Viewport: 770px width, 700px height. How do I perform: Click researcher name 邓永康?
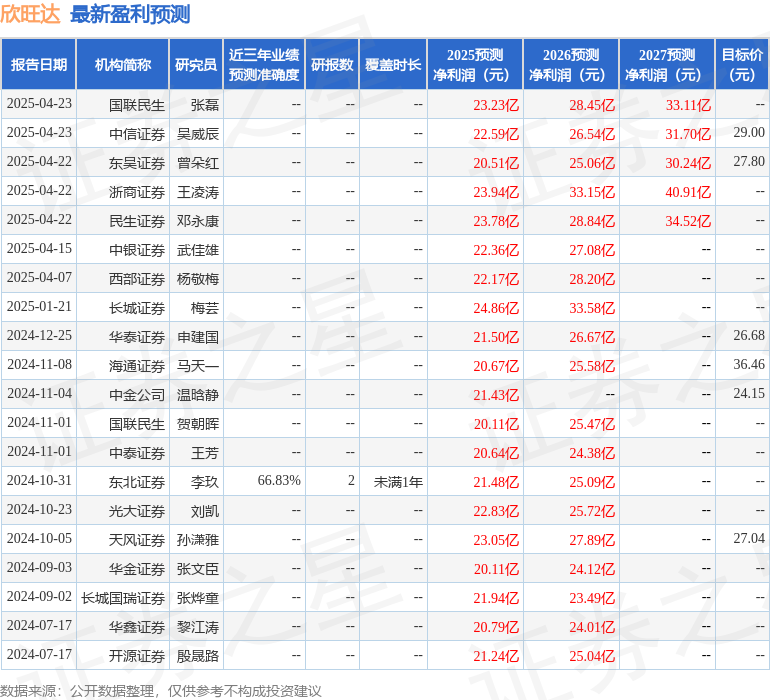(x=198, y=221)
